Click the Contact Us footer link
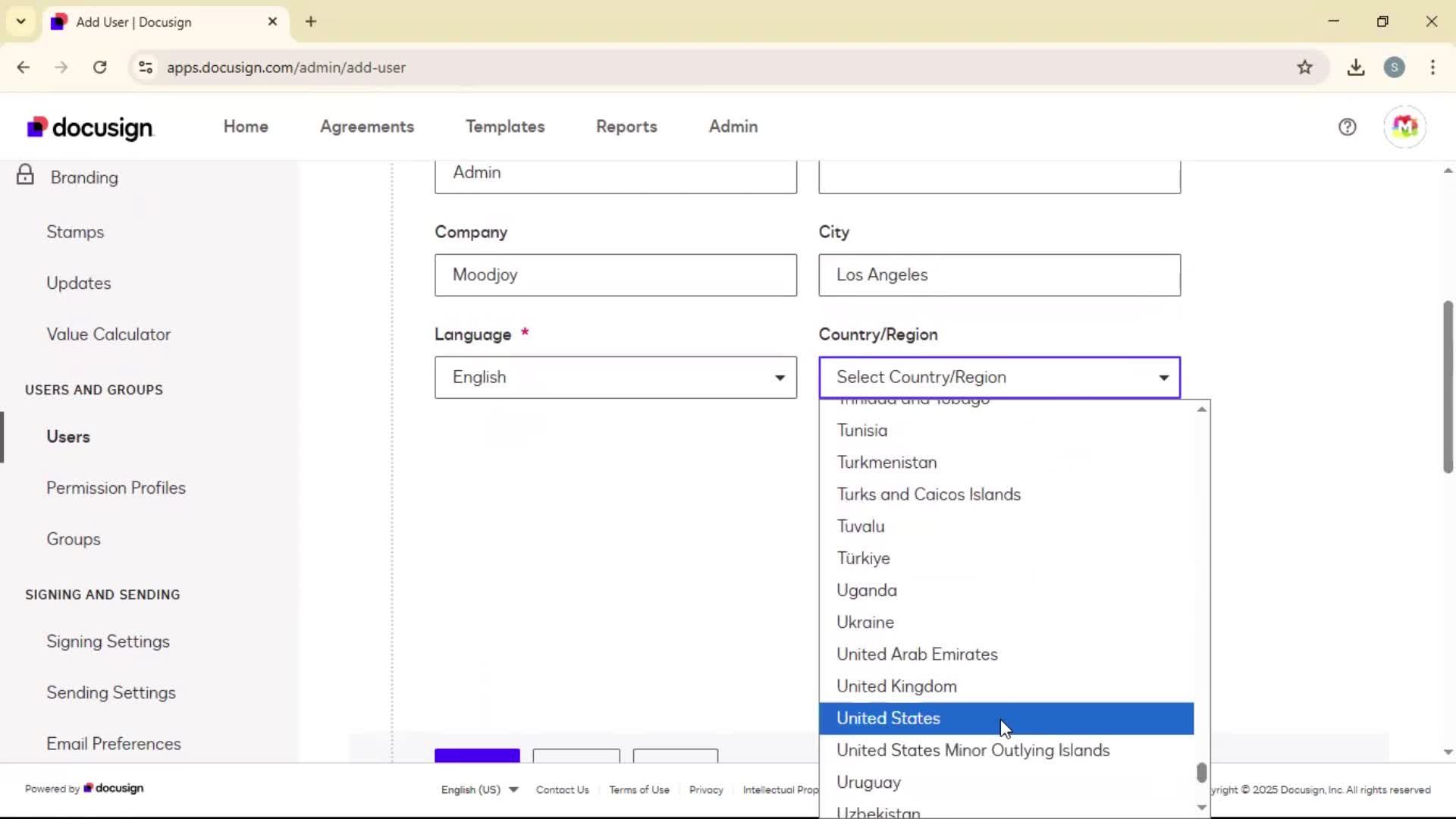Screen dimensions: 1456x819 [x=563, y=790]
